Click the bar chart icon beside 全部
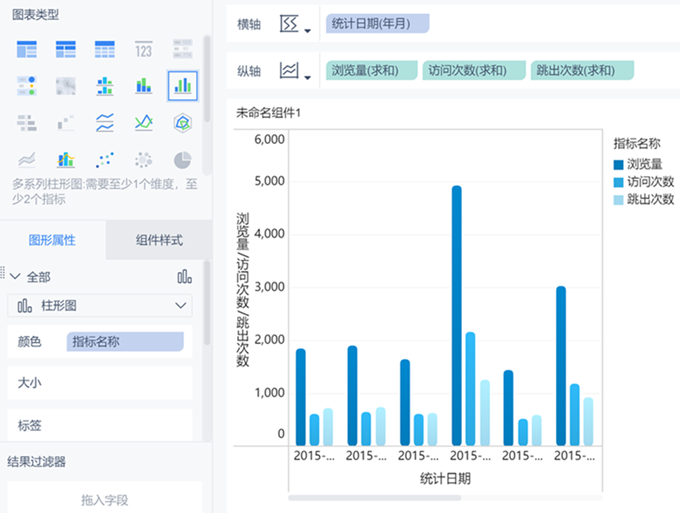Viewport: 680px width, 513px height. 184,277
